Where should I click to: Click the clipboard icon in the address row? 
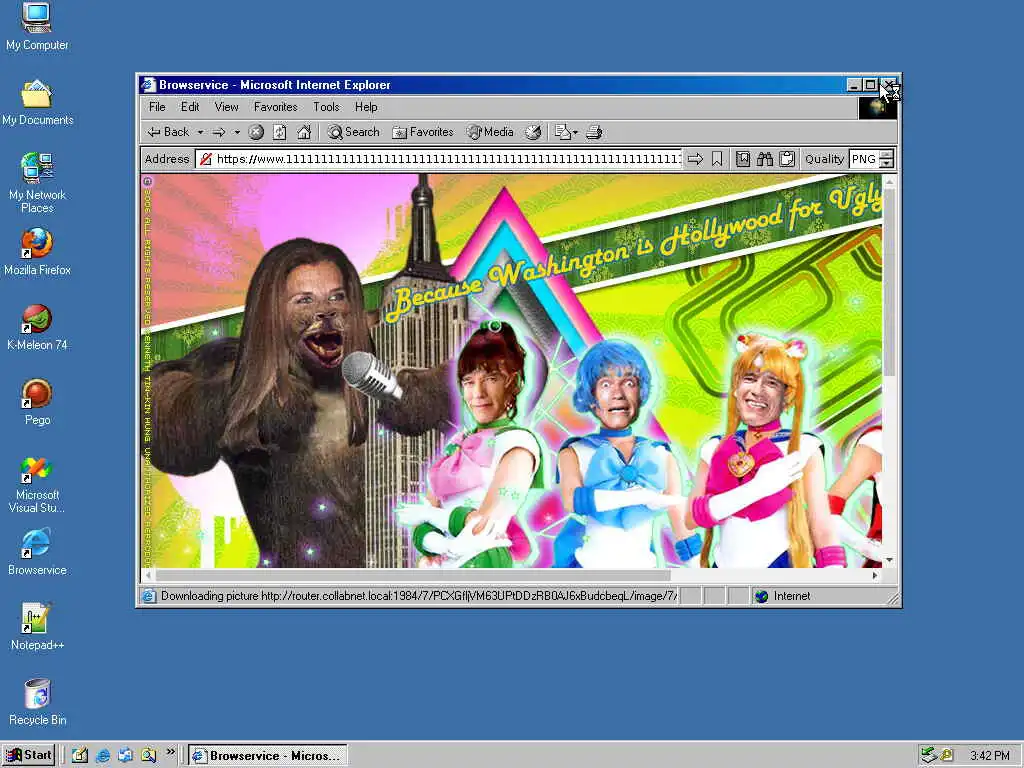click(787, 159)
